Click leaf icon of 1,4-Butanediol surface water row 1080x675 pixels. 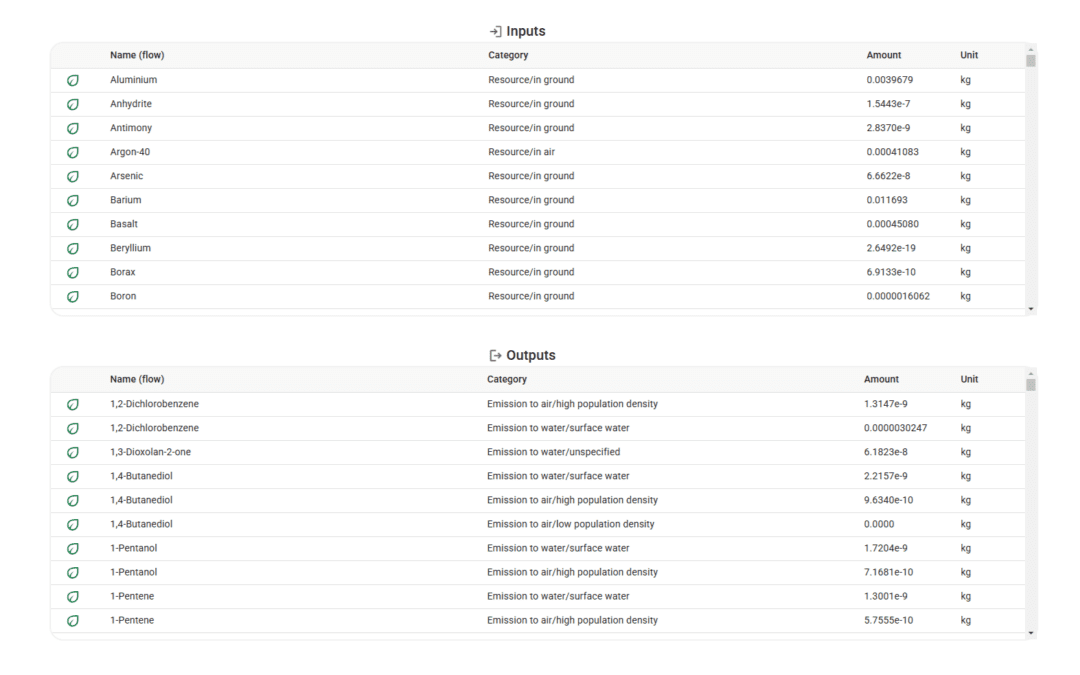[73, 476]
